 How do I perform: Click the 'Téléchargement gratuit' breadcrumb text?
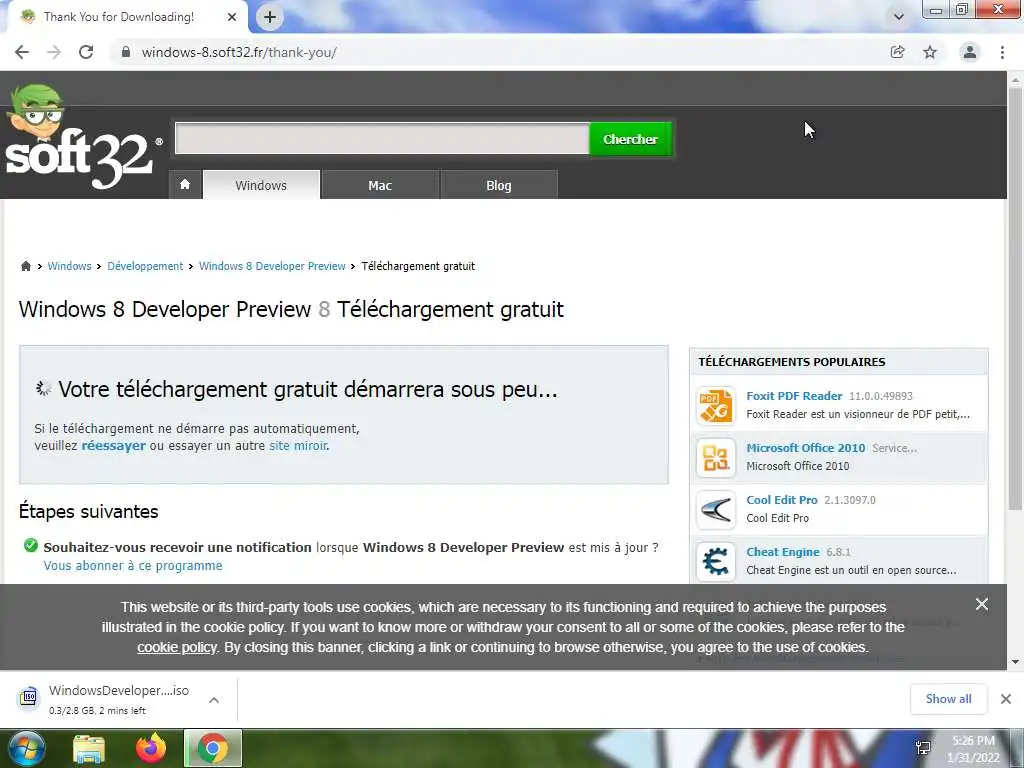point(418,266)
